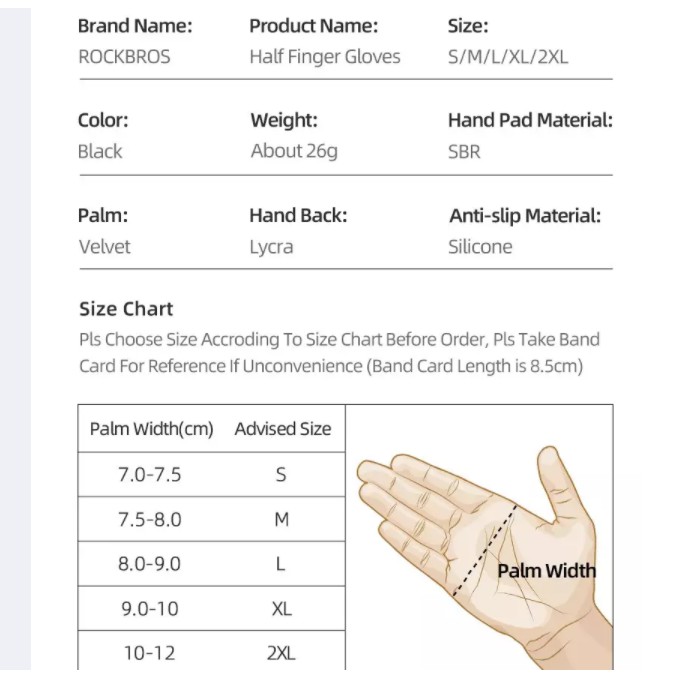Screen dimensions: 679x679
Task: Click advised size L in the table
Action: pyautogui.click(x=281, y=564)
